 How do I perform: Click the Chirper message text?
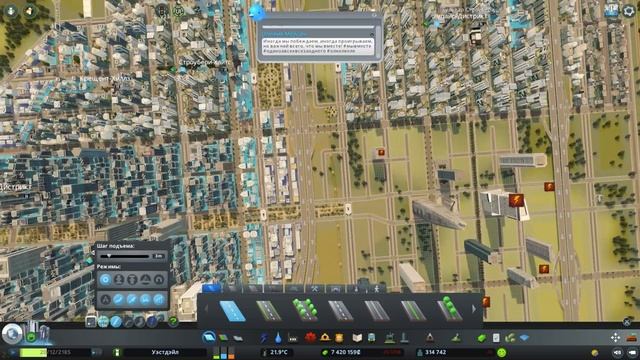pos(318,47)
